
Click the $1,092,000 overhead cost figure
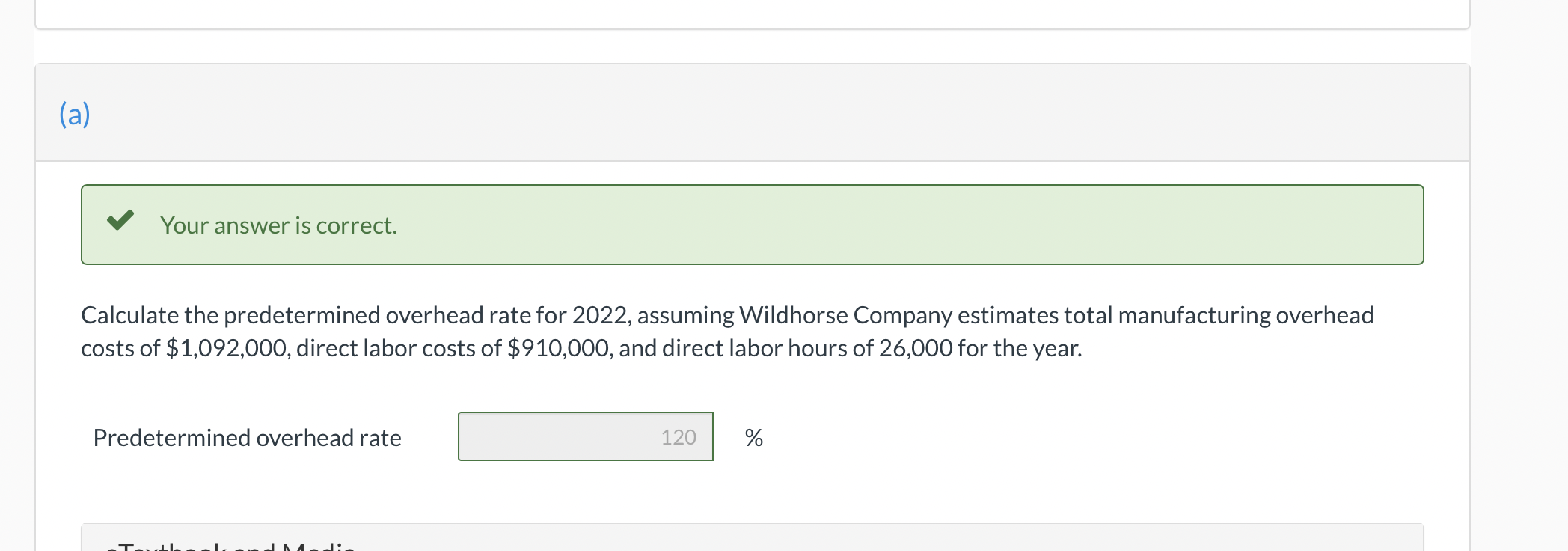point(227,348)
